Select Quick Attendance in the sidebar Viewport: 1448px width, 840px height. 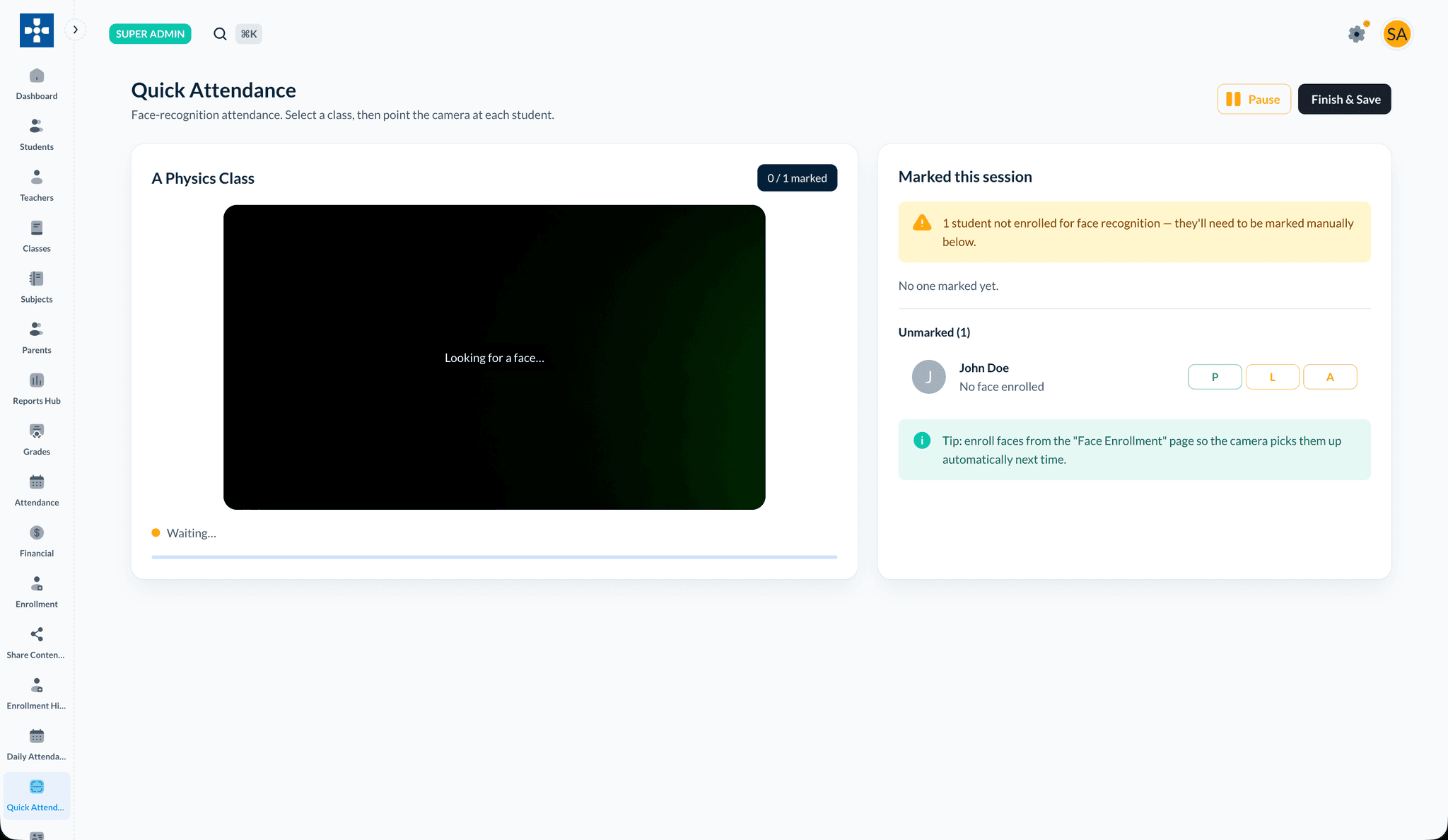click(37, 796)
